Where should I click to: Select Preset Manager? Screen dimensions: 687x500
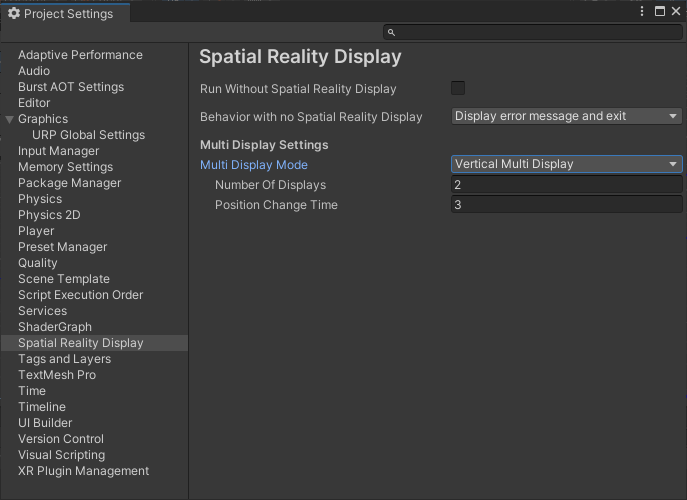(x=62, y=247)
